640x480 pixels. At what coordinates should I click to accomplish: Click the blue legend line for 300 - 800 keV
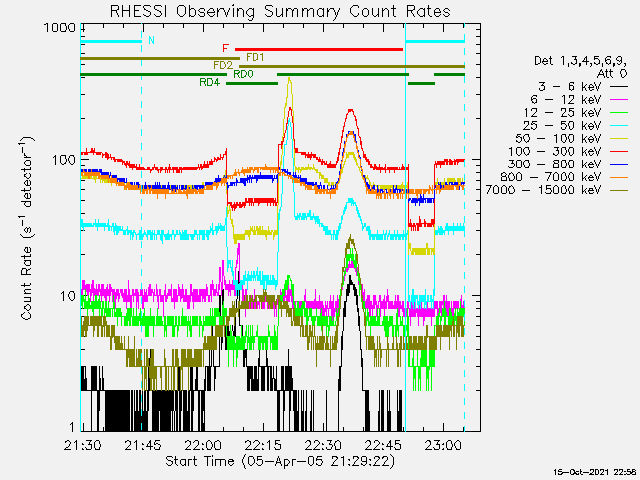[x=619, y=164]
